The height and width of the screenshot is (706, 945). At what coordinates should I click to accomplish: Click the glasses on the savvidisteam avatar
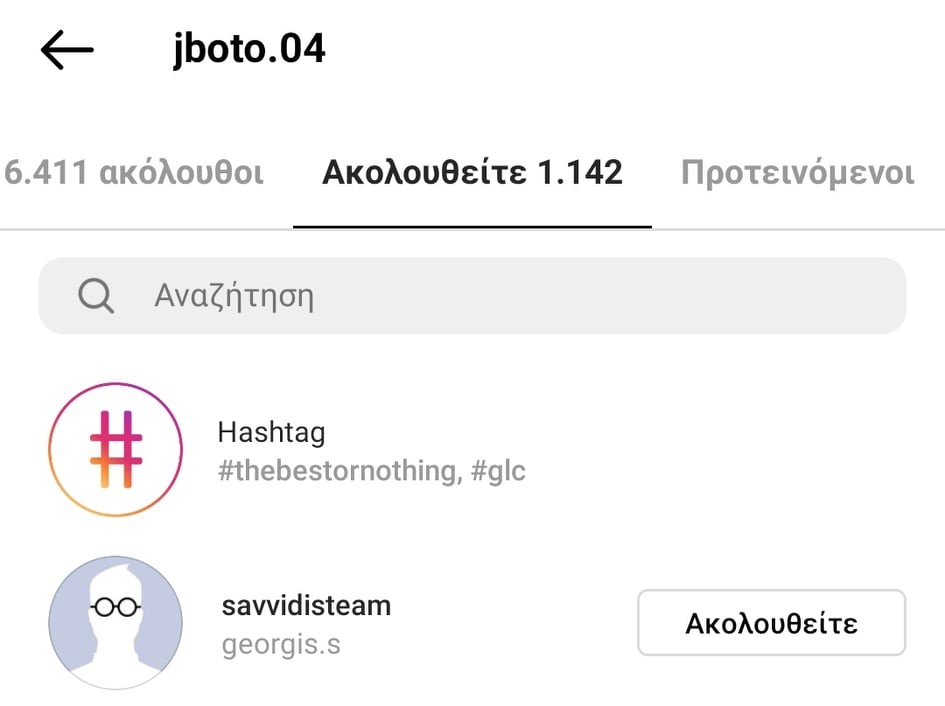[116, 608]
